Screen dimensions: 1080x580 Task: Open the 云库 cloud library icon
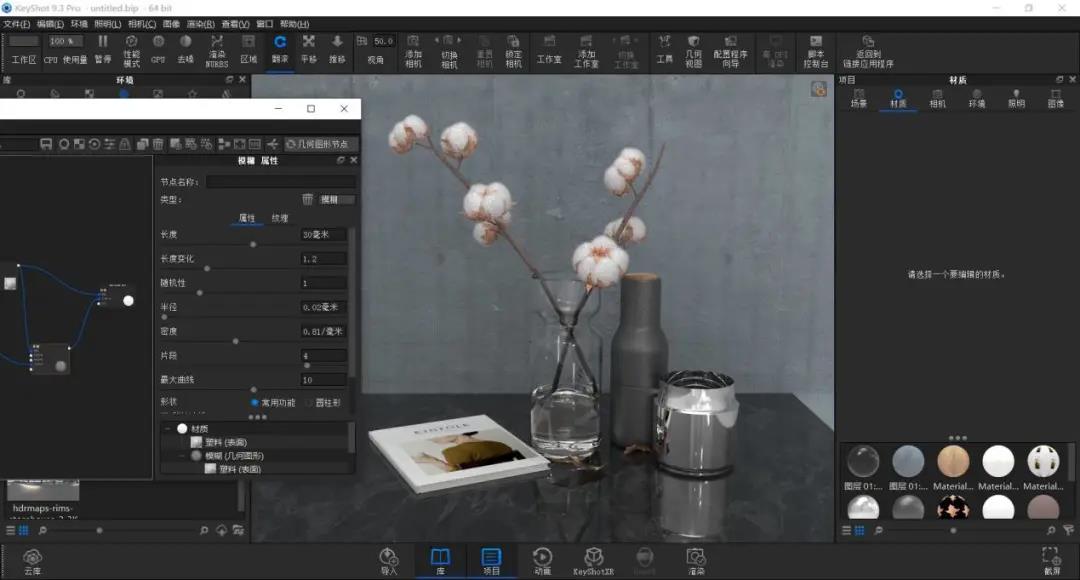point(32,561)
